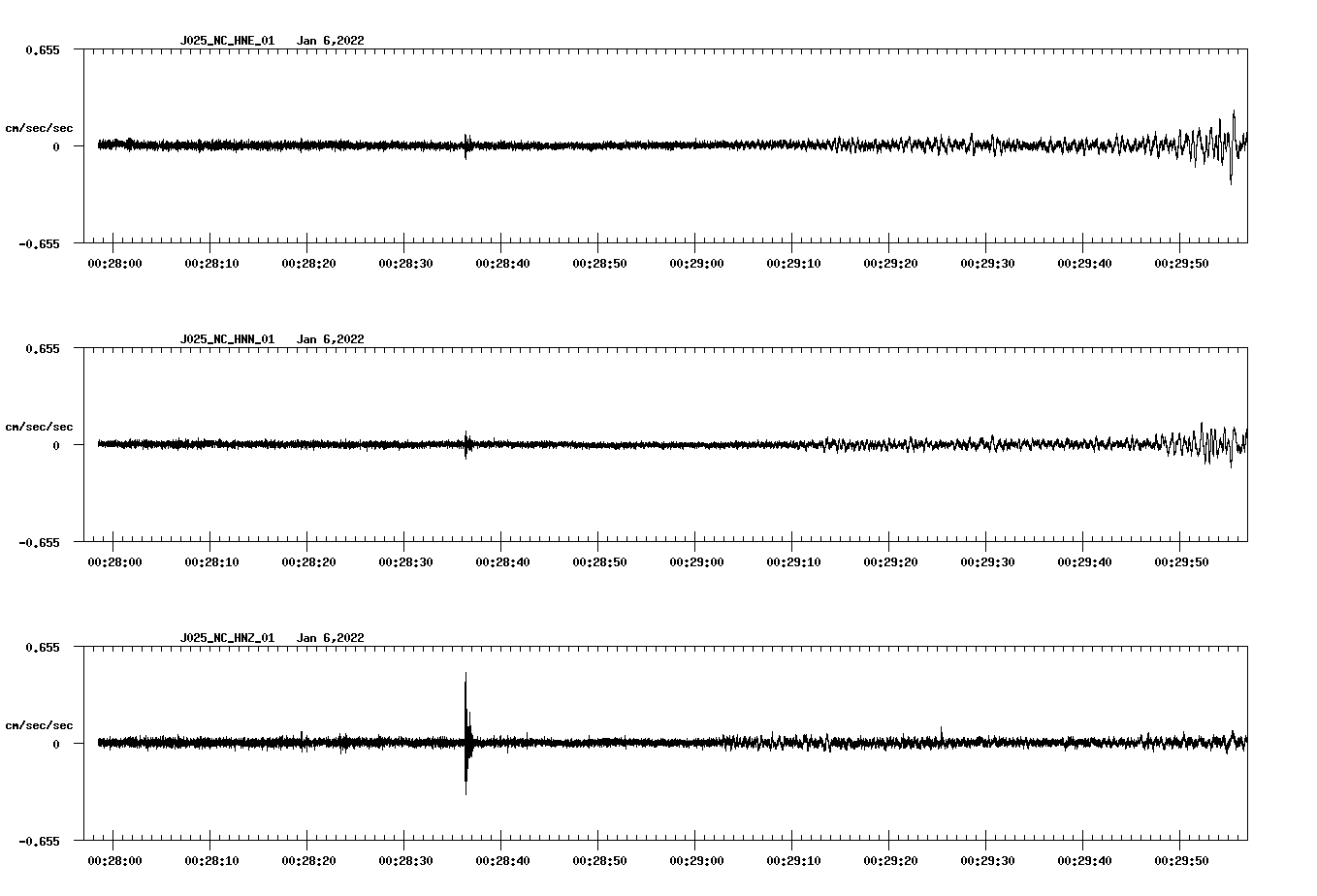
Task: Click 00:28:20 time label under HNE plot
Action: point(308,263)
